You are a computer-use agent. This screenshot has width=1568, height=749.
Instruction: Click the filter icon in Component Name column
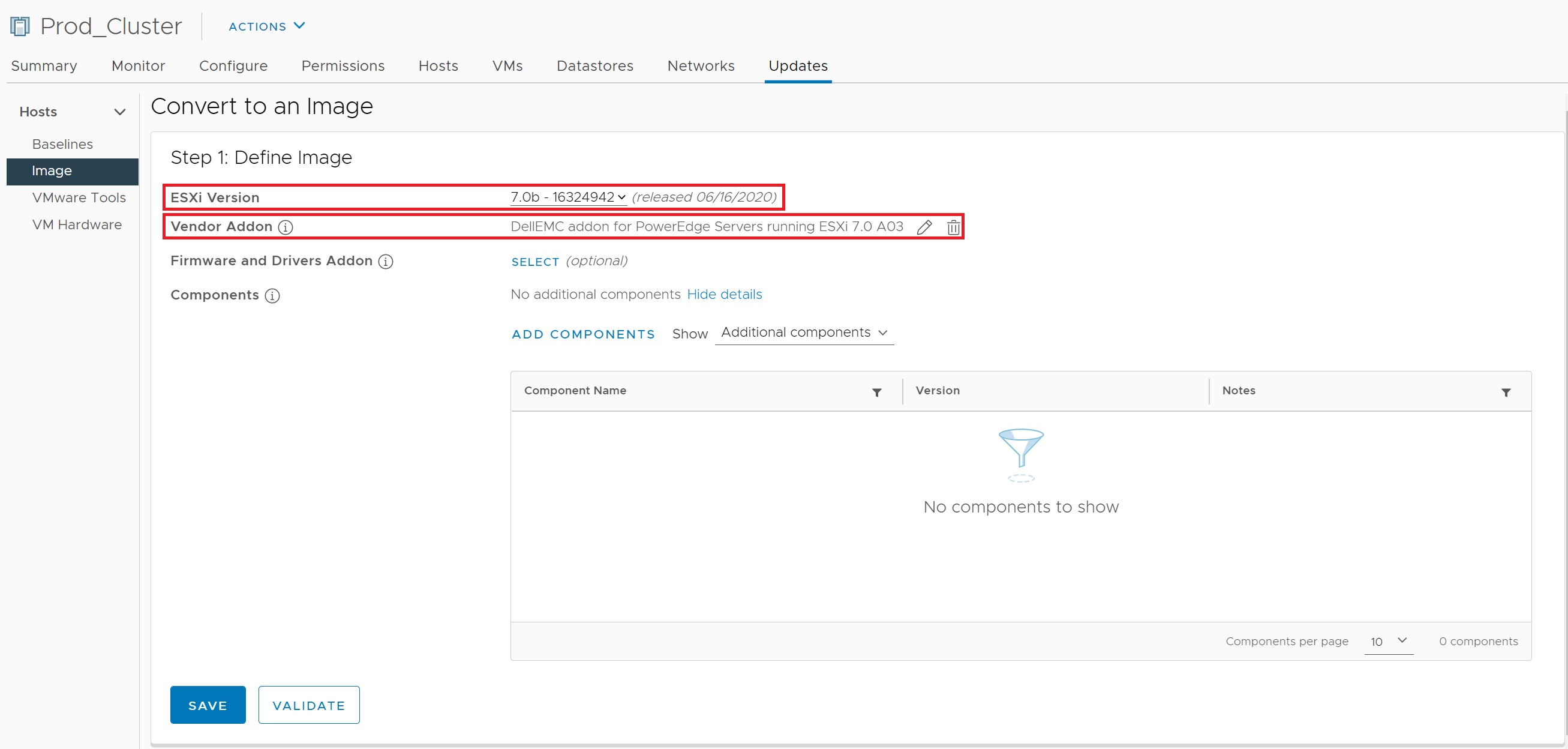876,392
